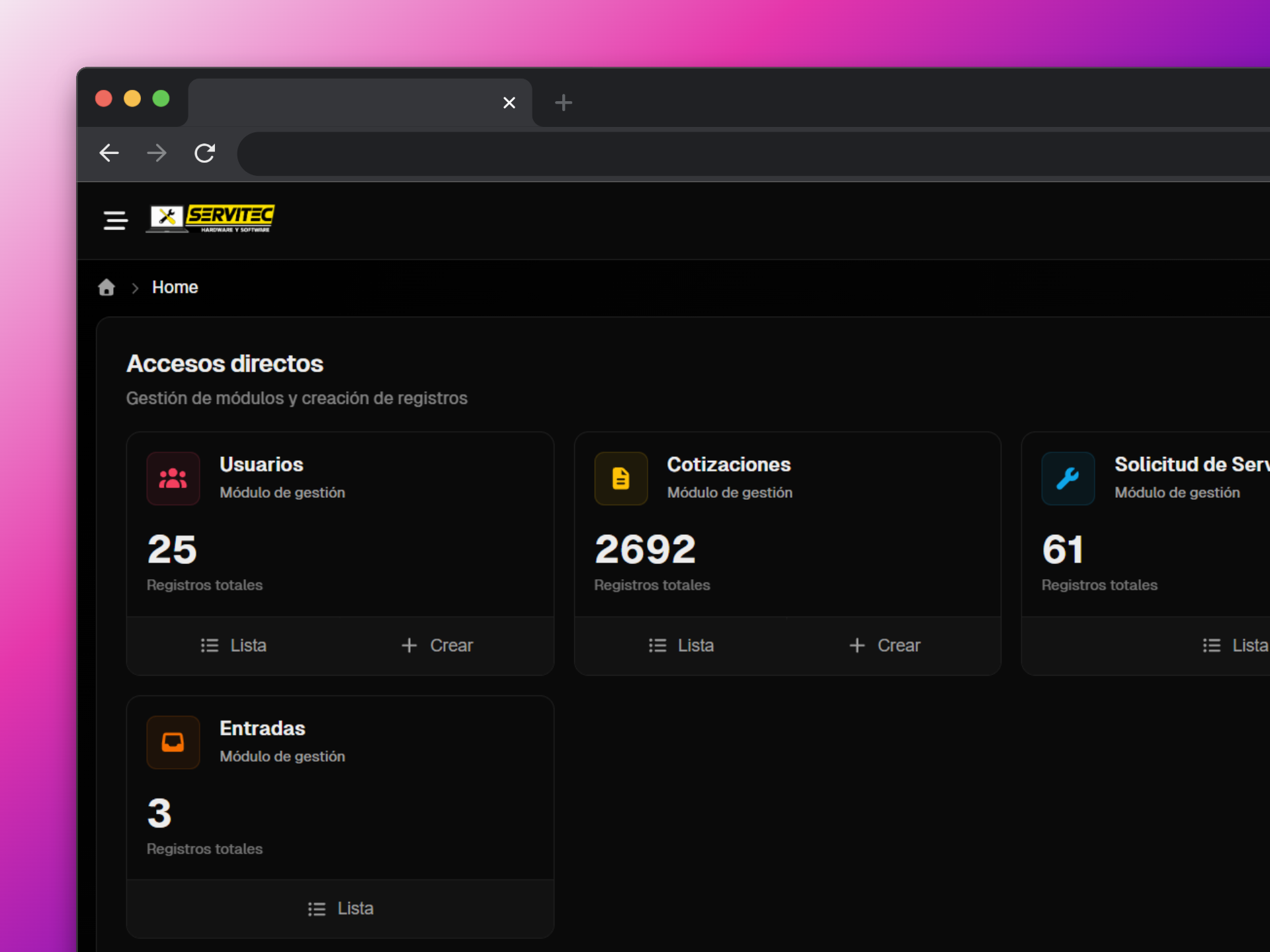Screen dimensions: 1270x952
Task: Open the Solicitud de Servicio Lista
Action: 1236,645
